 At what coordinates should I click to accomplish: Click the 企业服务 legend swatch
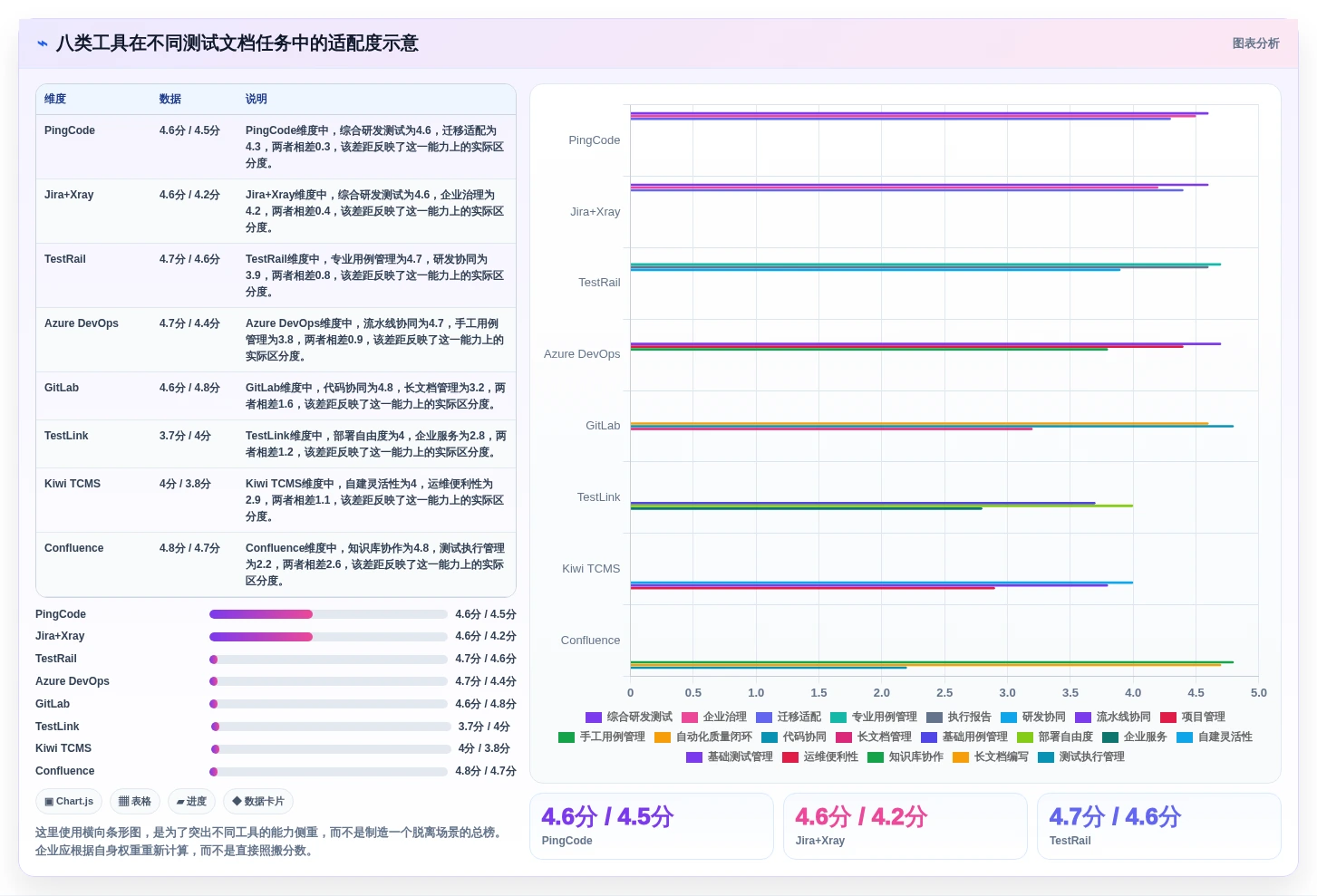[1110, 737]
